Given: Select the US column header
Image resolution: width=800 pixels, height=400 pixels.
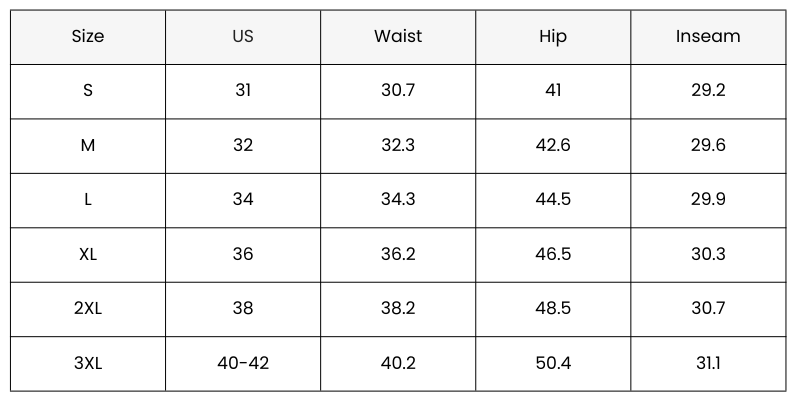Looking at the screenshot, I should click(243, 37).
